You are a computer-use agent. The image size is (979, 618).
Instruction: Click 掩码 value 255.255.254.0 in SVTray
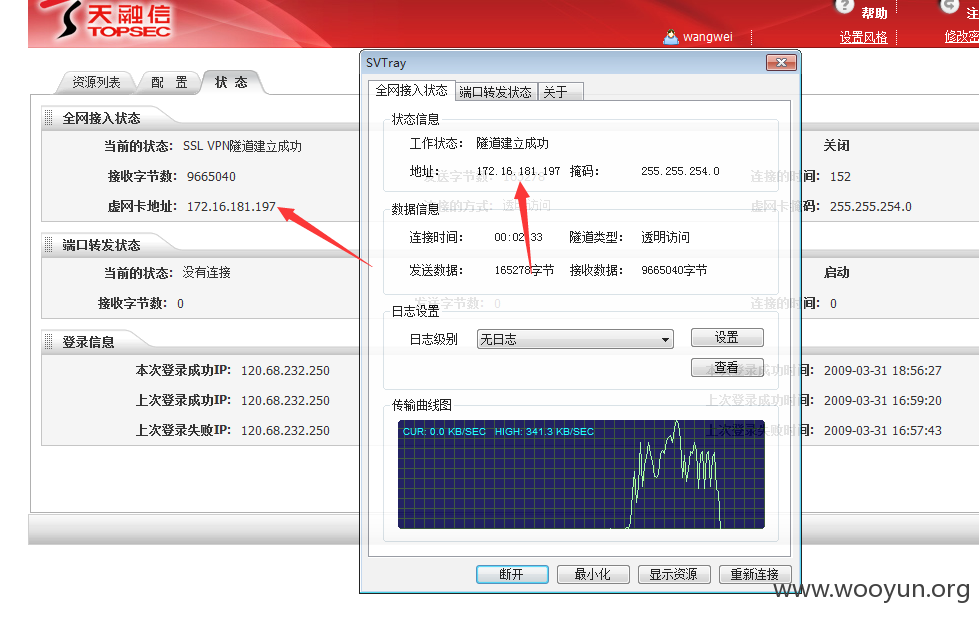pyautogui.click(x=680, y=171)
